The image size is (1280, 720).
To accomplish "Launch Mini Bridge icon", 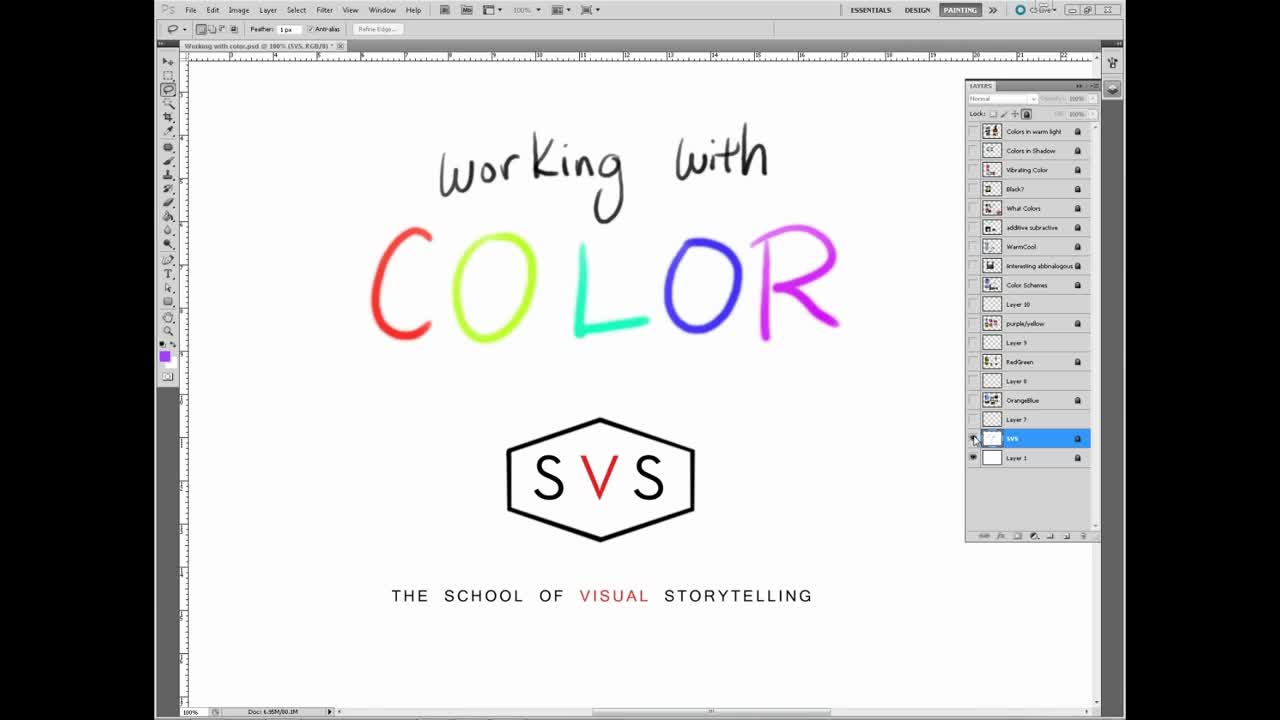I will pyautogui.click(x=466, y=10).
